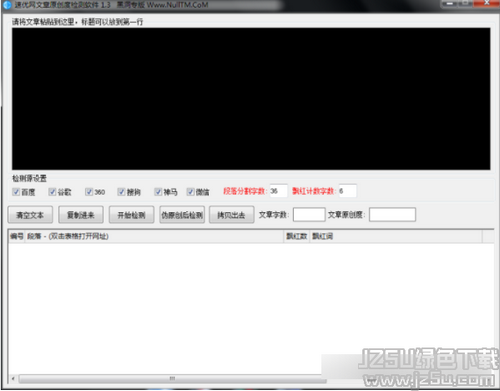Click the left arrow of the horizontal scrollbar
This screenshot has height=391, width=500.
13,379
